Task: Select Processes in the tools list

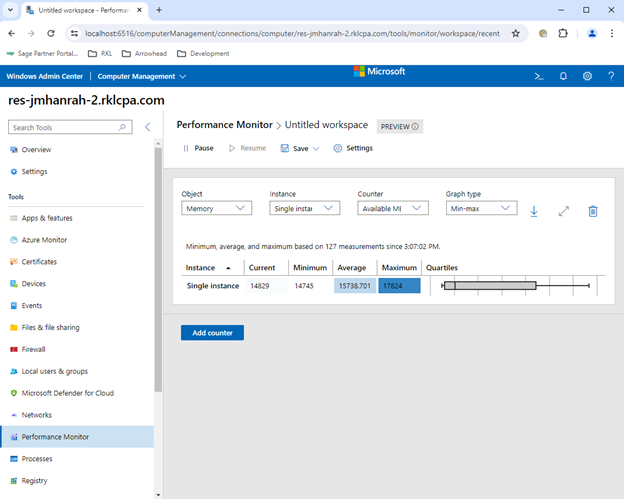Action: pos(37,459)
